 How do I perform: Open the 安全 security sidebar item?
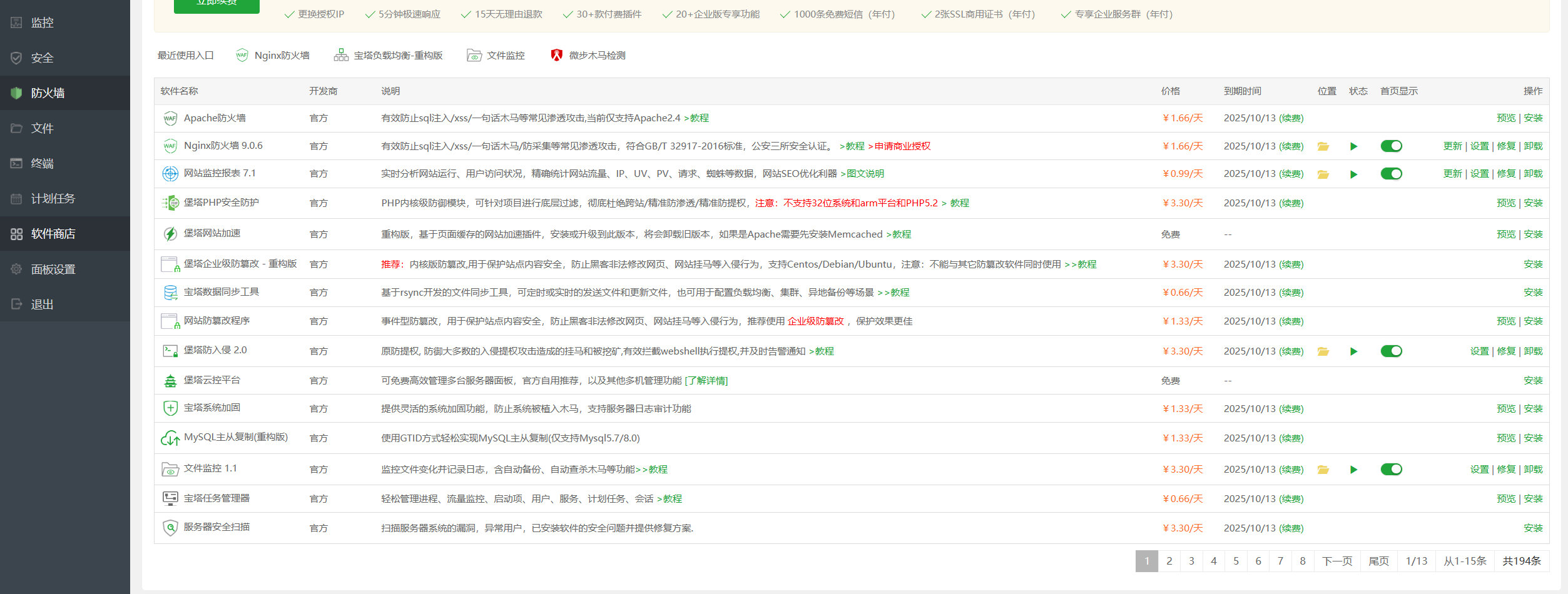tap(65, 58)
